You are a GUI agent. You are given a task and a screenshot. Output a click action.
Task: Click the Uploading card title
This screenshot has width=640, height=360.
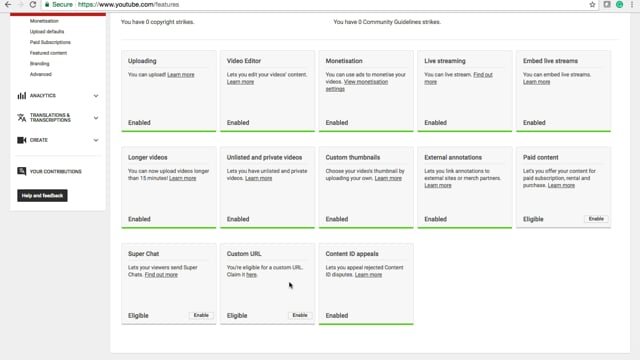pyautogui.click(x=142, y=61)
